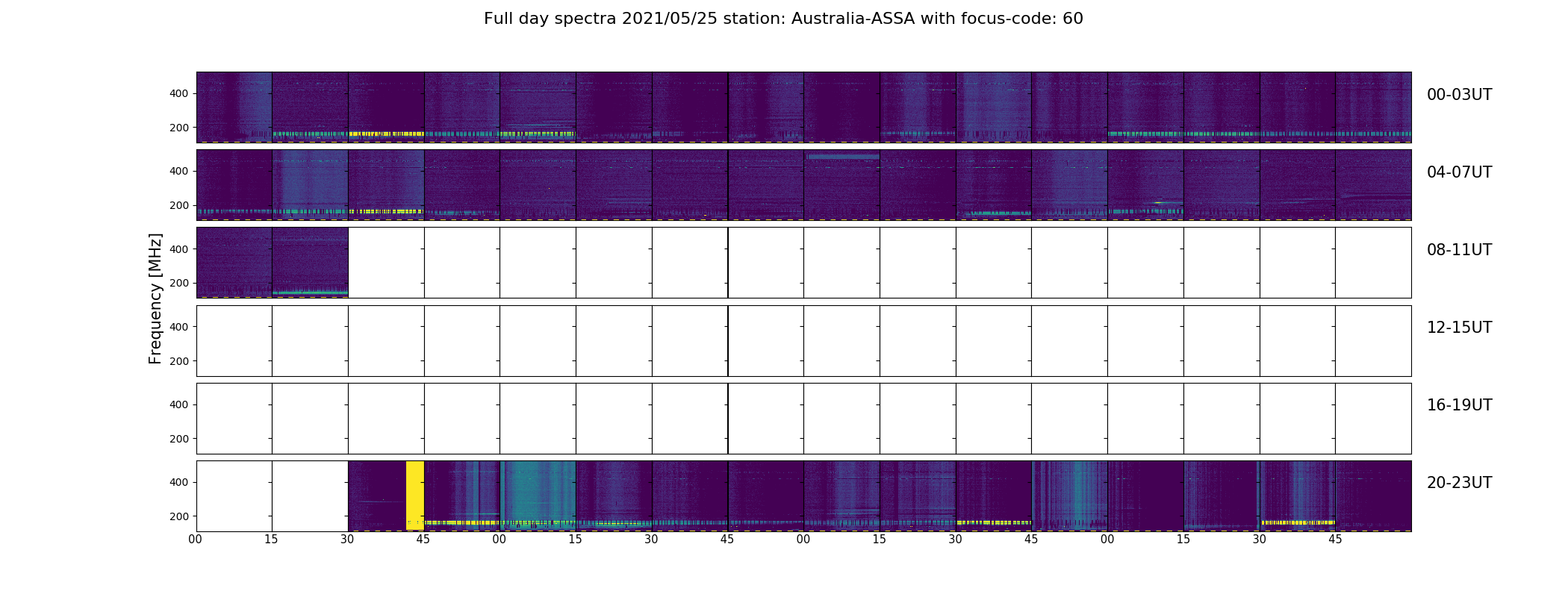The height and width of the screenshot is (597, 1568).
Task: Click the partial 08-11UT spectrogram data
Action: 273,263
